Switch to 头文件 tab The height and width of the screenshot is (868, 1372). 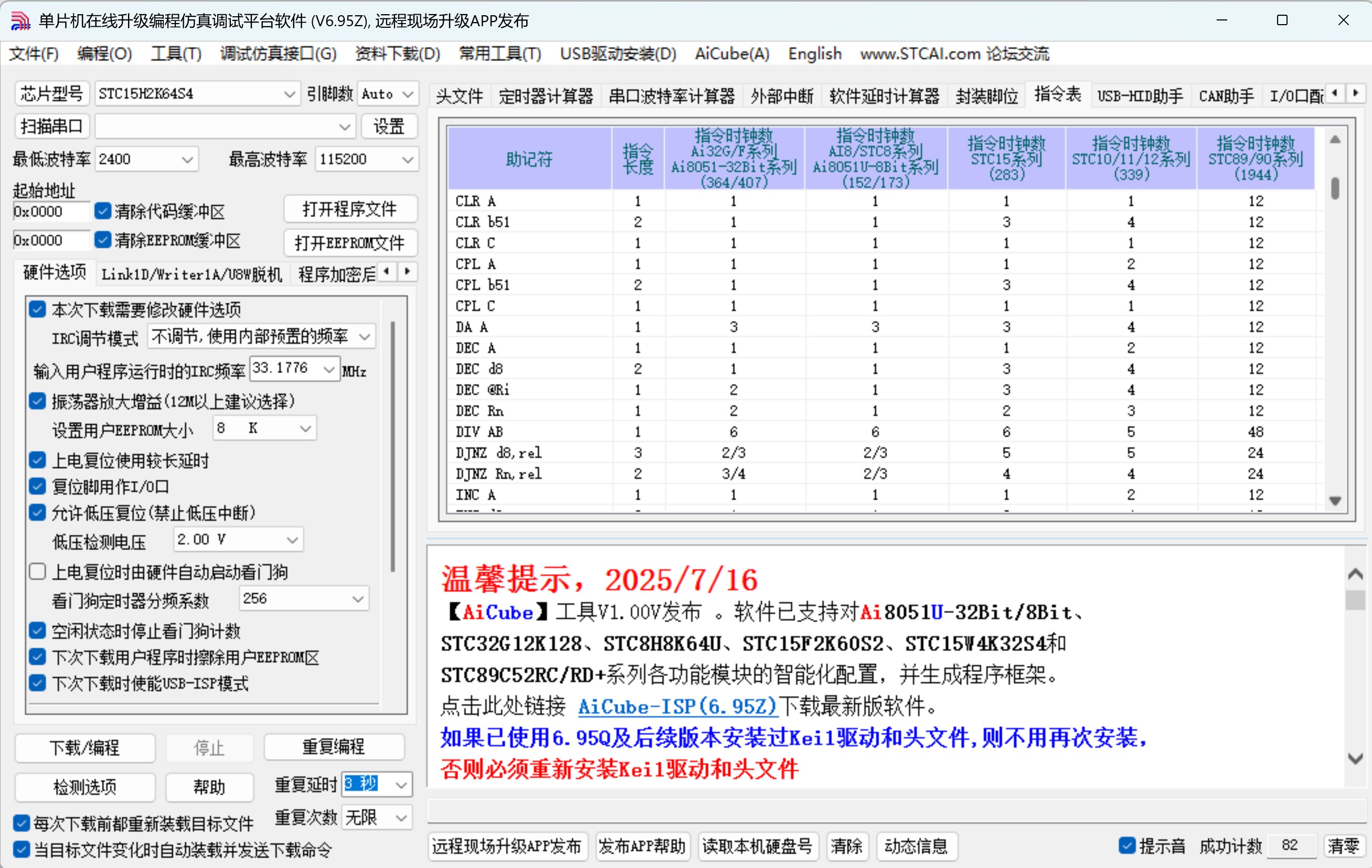point(459,95)
